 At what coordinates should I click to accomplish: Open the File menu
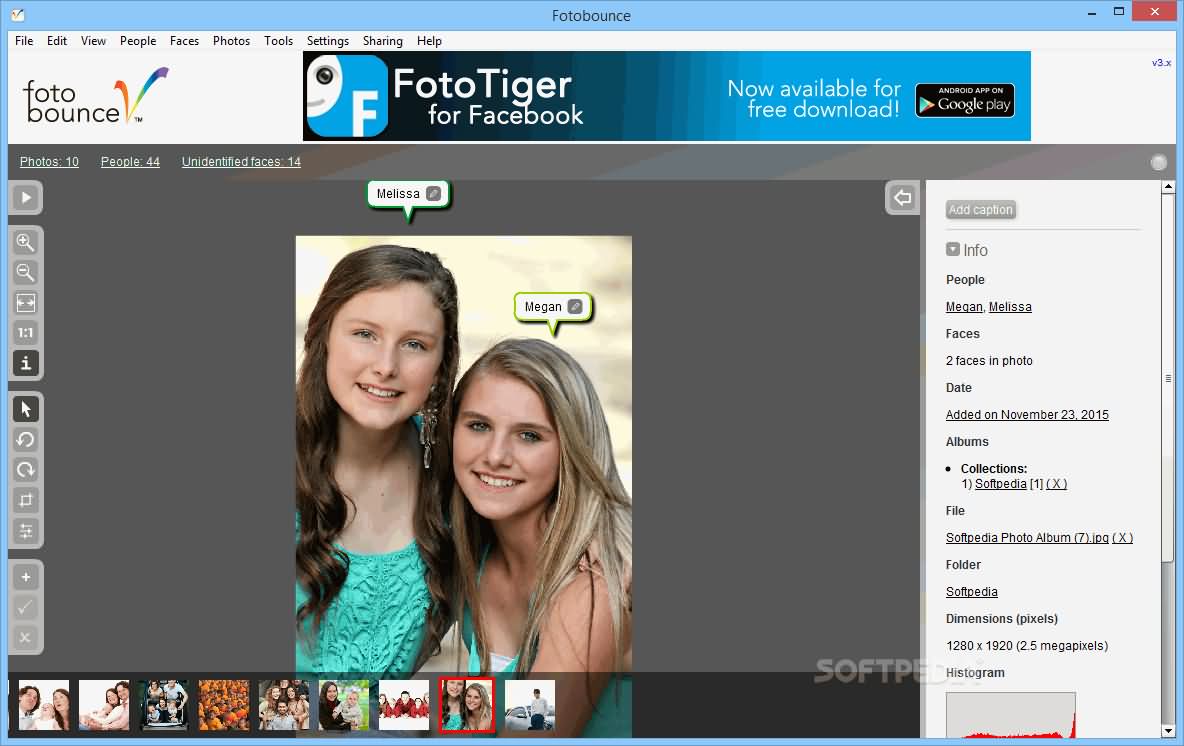pyautogui.click(x=24, y=41)
